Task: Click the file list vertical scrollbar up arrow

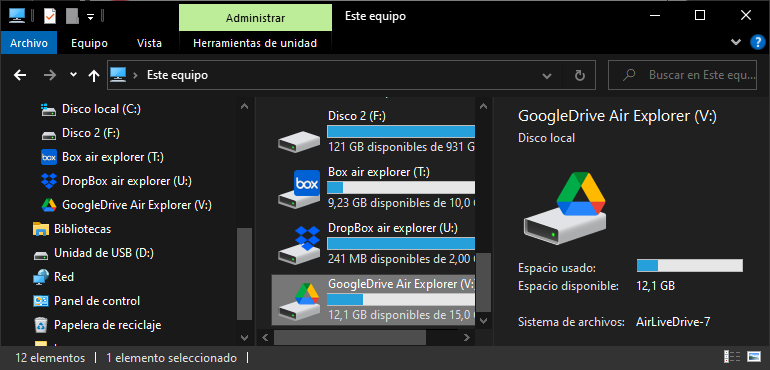Action: (x=483, y=105)
